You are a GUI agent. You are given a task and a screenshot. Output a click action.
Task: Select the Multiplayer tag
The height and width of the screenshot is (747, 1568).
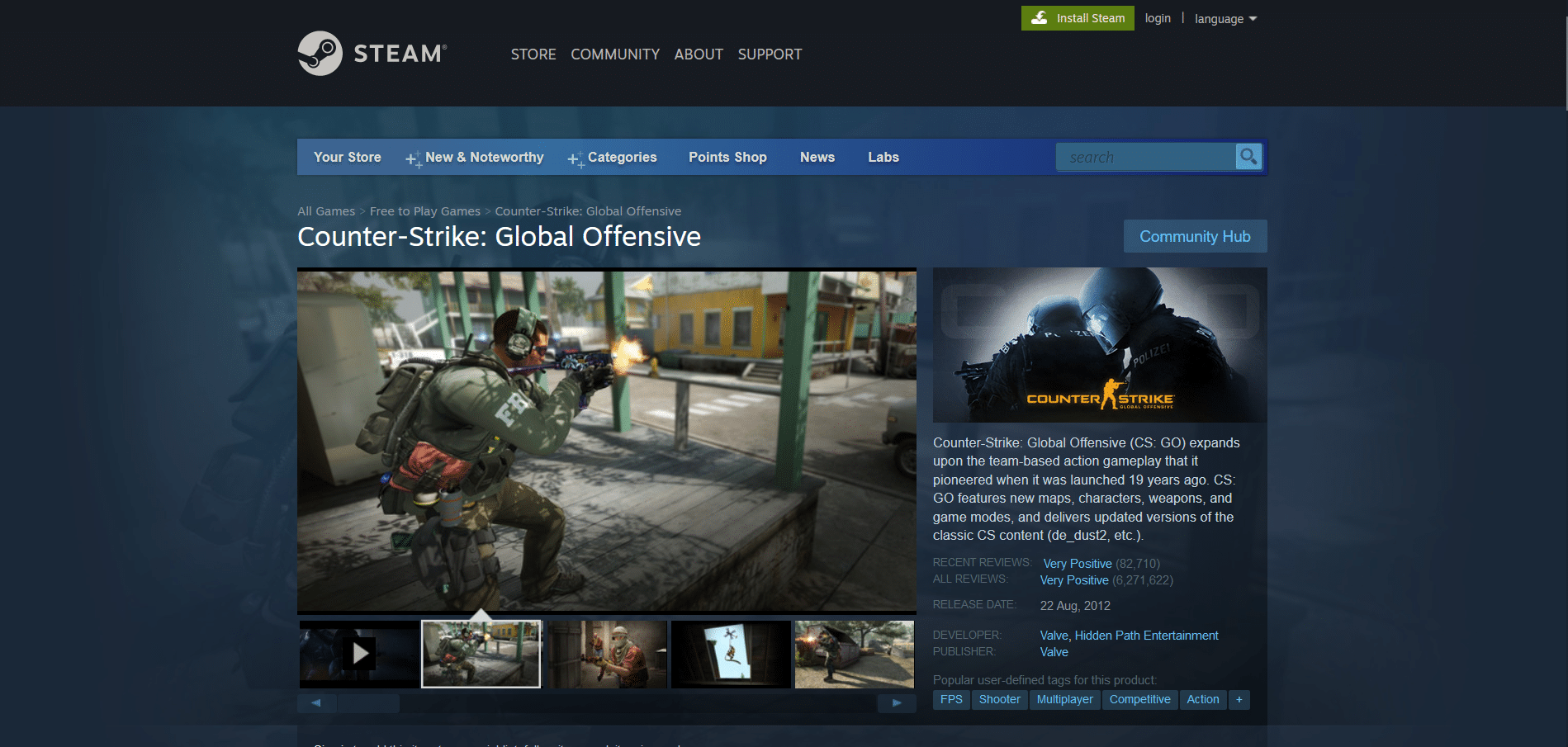[x=1064, y=699]
